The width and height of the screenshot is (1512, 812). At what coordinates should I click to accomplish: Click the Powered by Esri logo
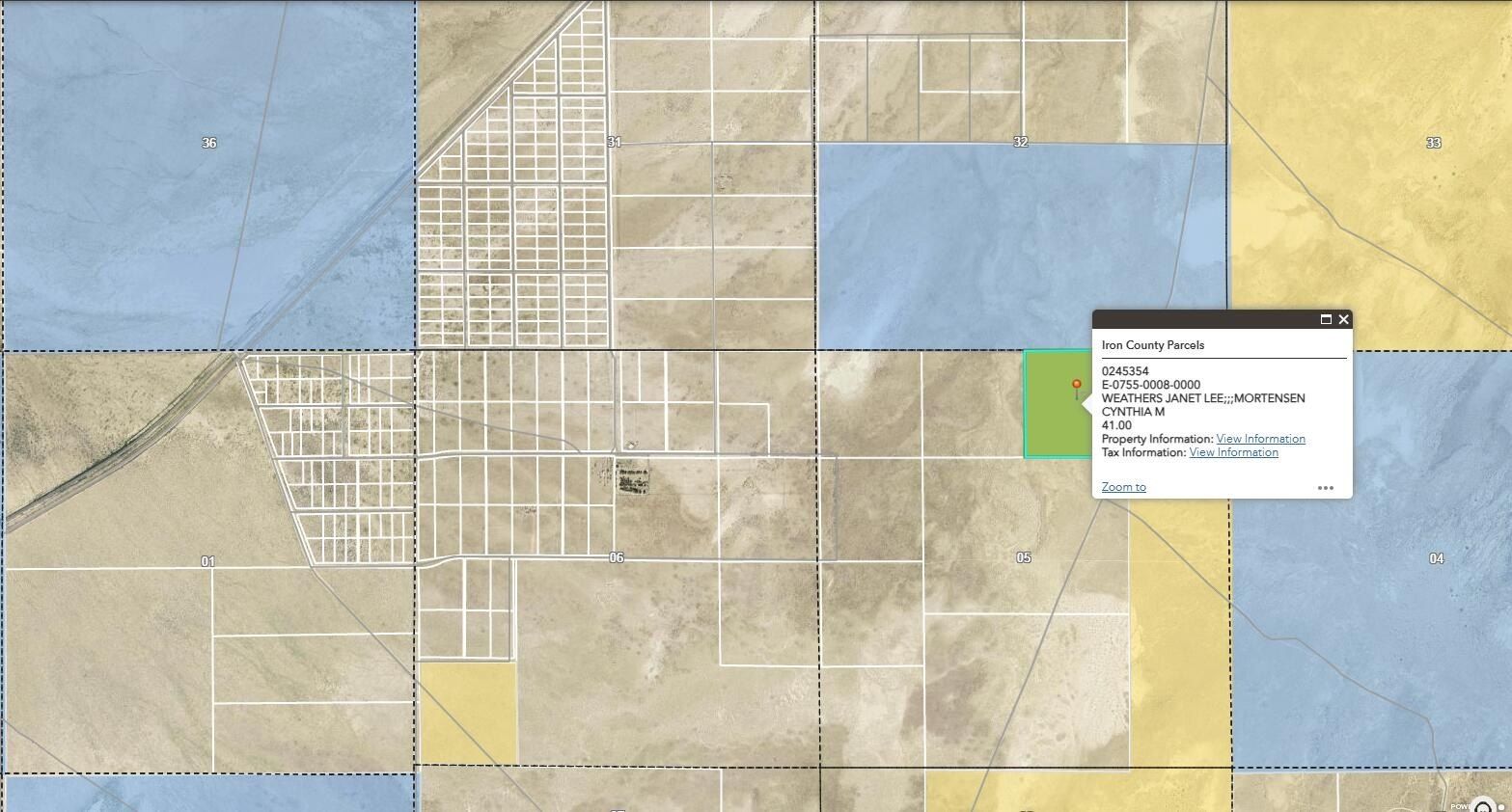1481,807
